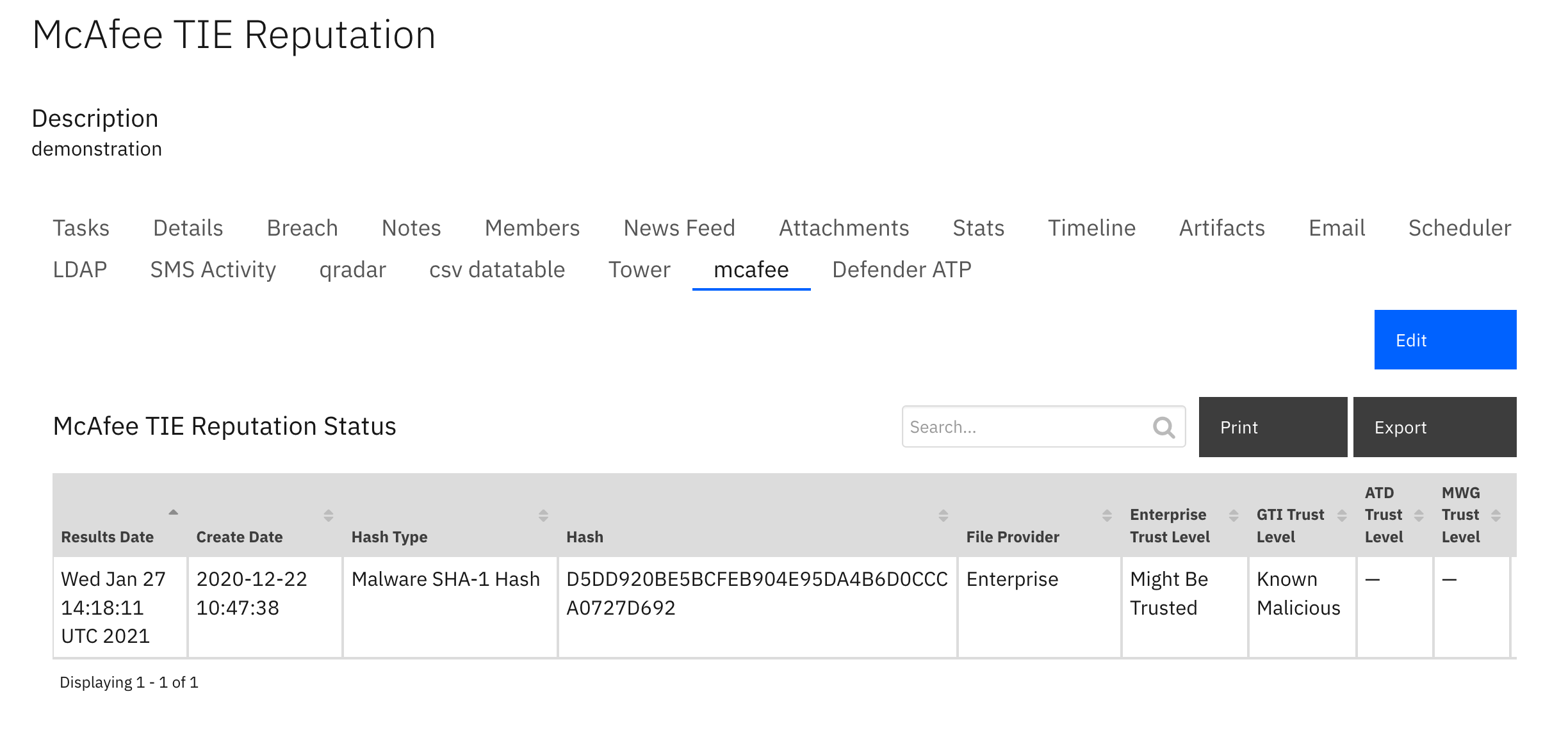Viewport: 1568px width, 744px height.
Task: Sort by Hash column arrows
Action: 943,515
